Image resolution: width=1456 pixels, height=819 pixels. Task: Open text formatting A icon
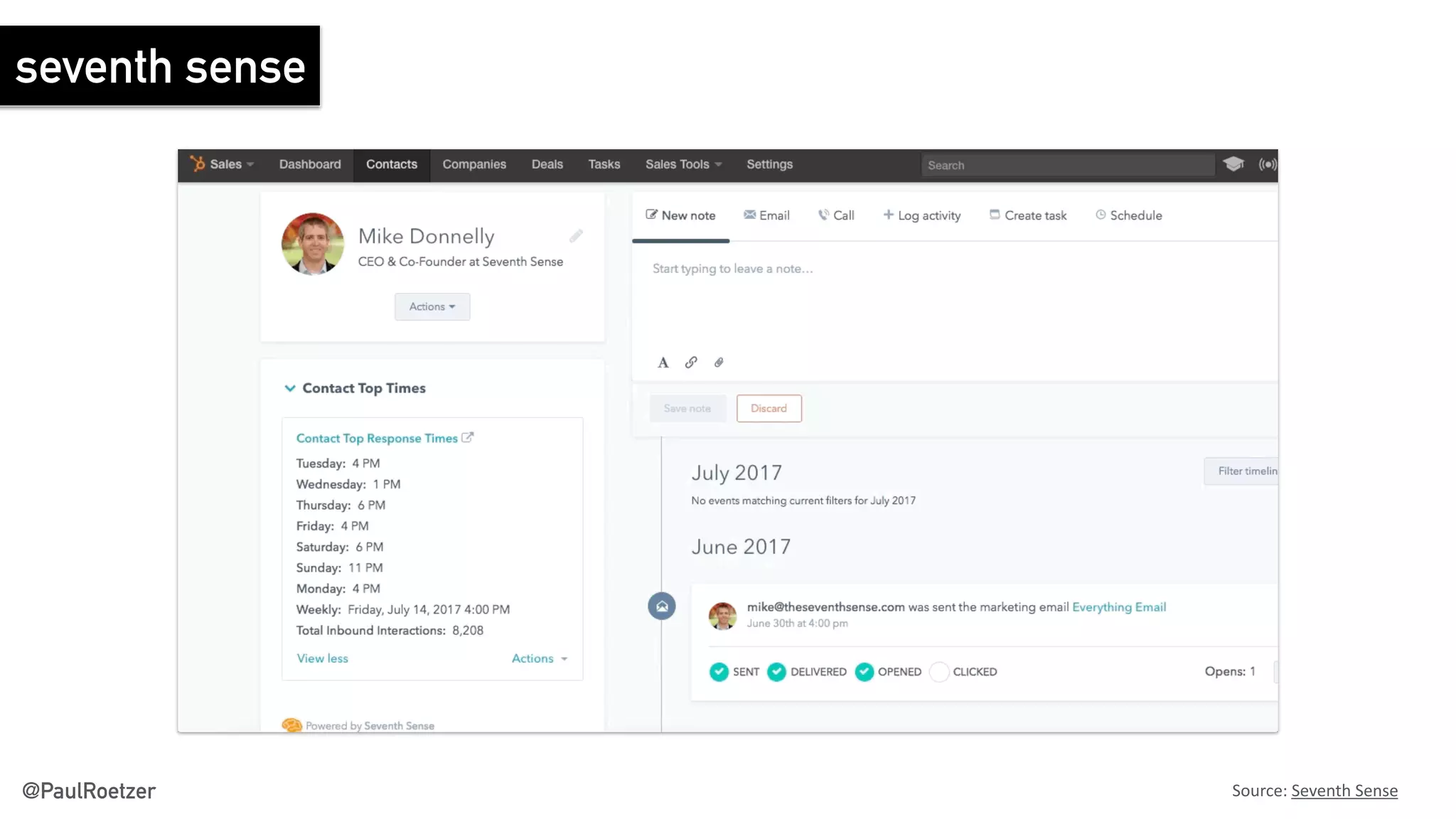663,363
